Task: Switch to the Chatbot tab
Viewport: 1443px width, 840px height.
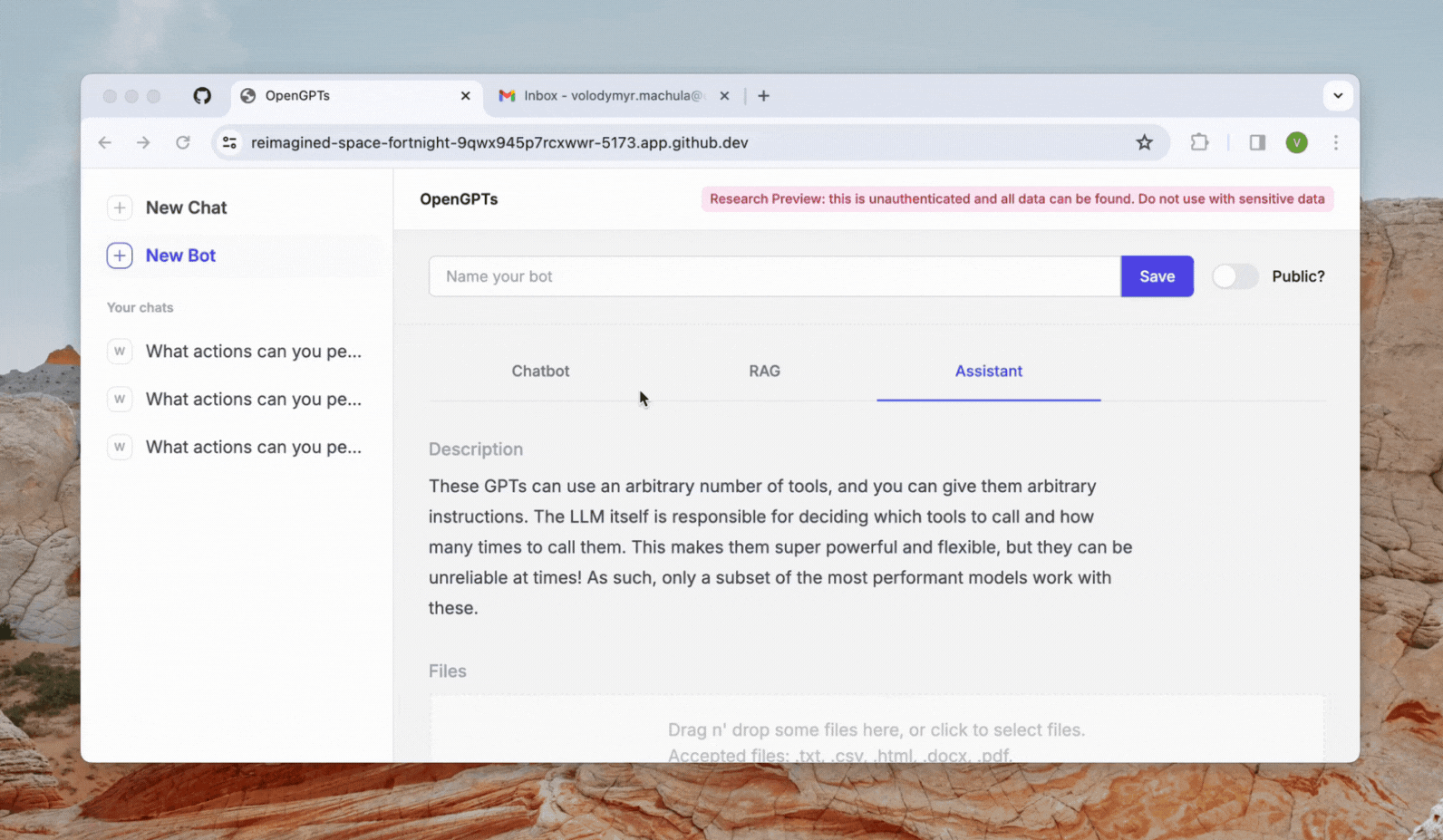Action: 540,371
